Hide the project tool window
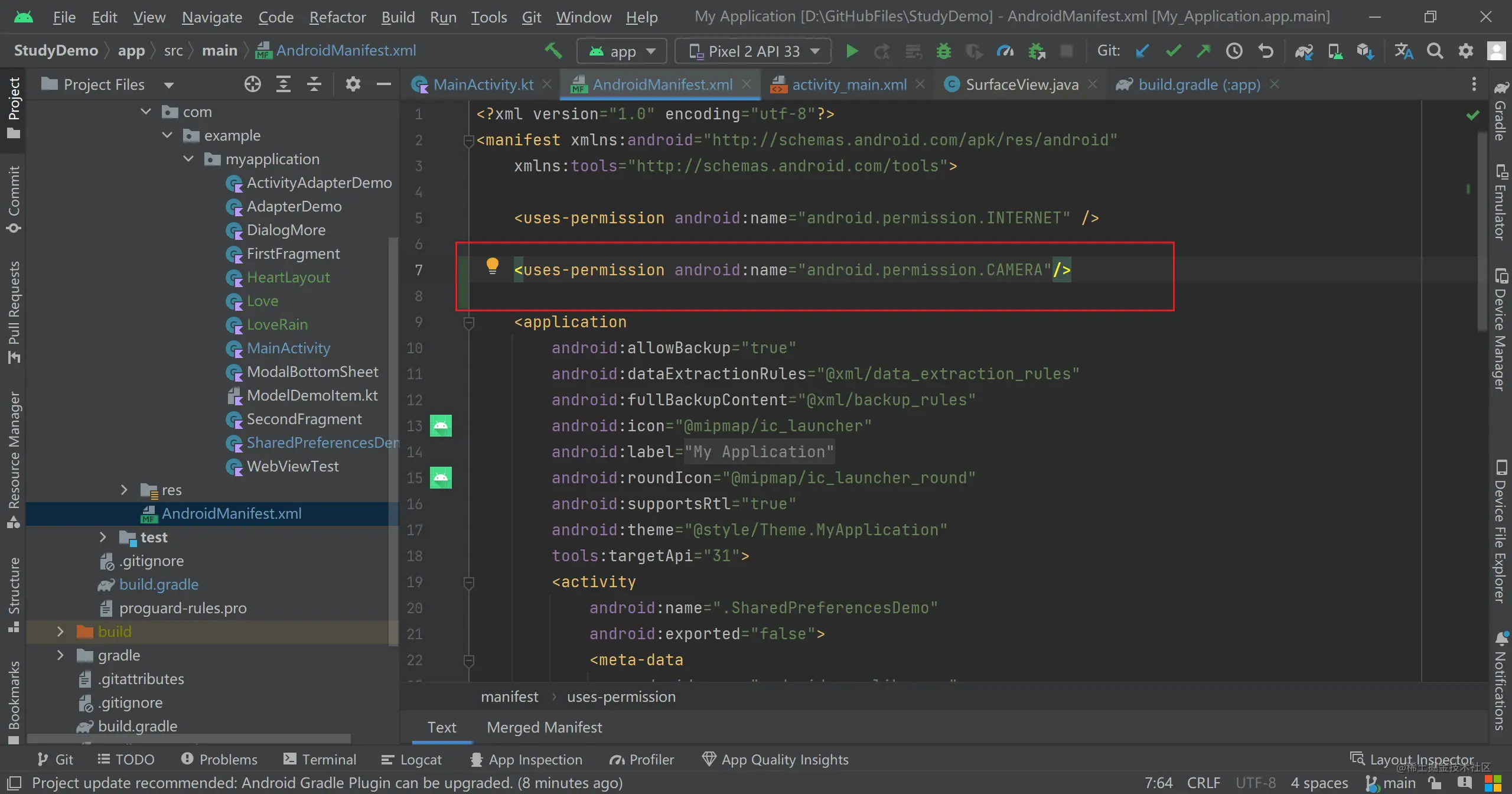 click(384, 84)
